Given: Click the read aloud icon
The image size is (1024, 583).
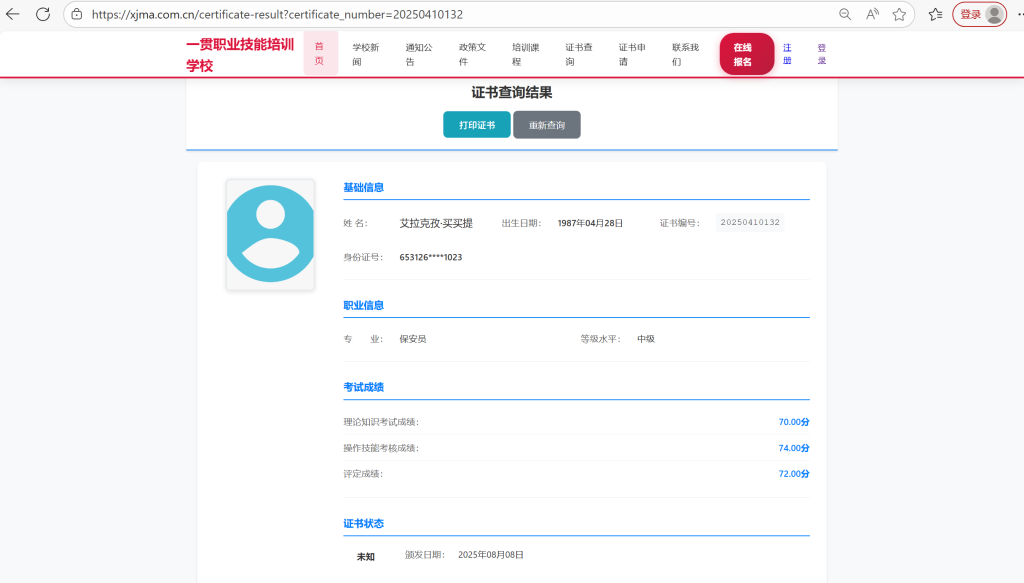Looking at the screenshot, I should [x=872, y=14].
